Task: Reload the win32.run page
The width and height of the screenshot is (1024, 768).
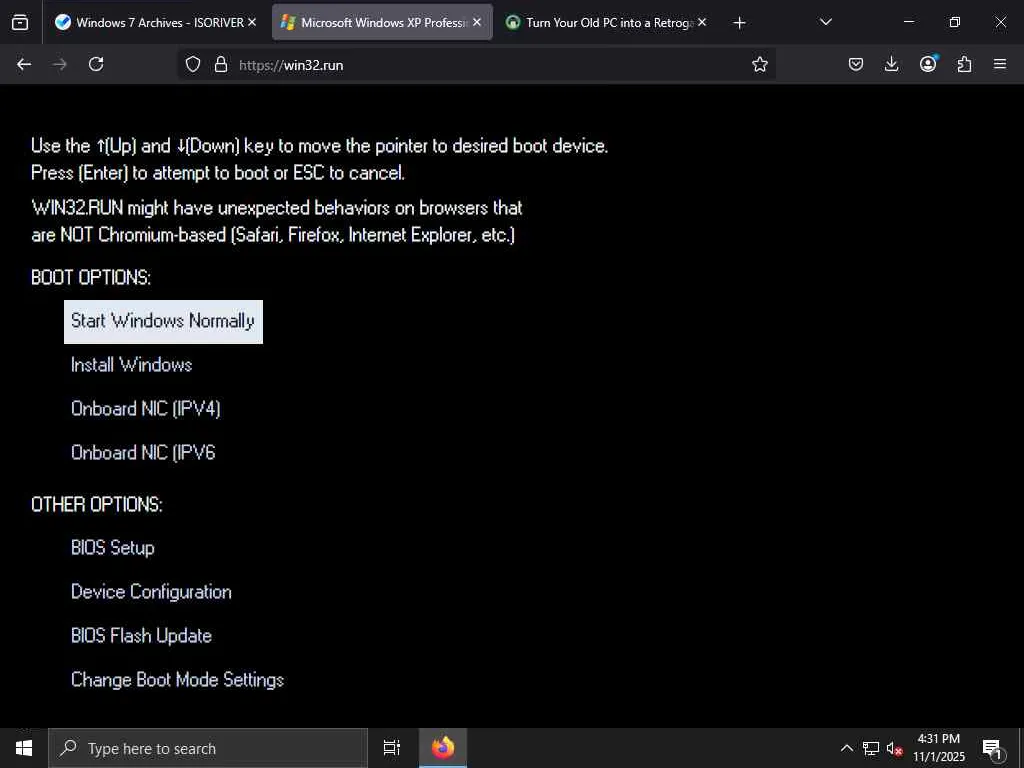Action: (x=96, y=64)
